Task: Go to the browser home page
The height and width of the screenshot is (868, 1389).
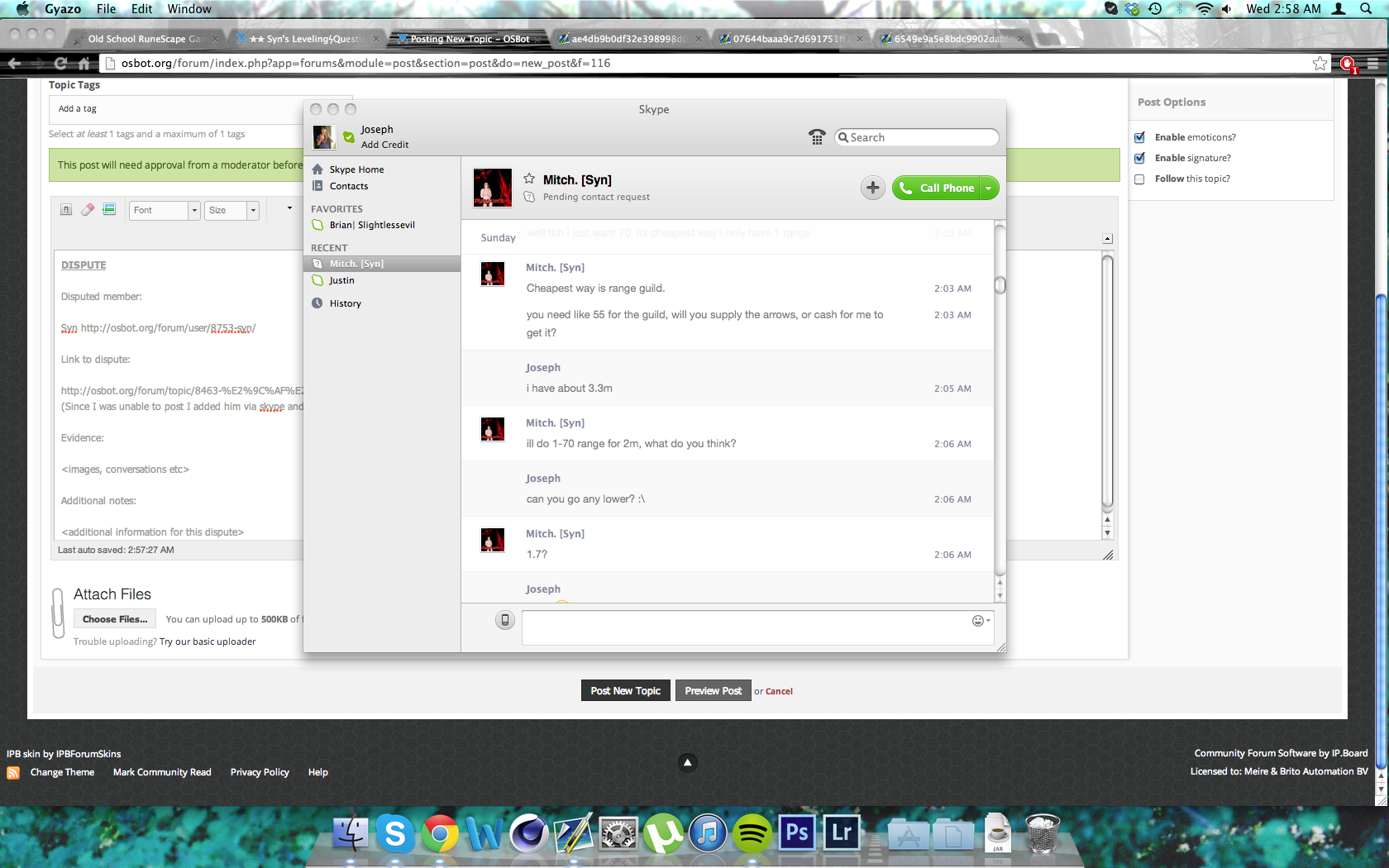Action: [x=84, y=63]
